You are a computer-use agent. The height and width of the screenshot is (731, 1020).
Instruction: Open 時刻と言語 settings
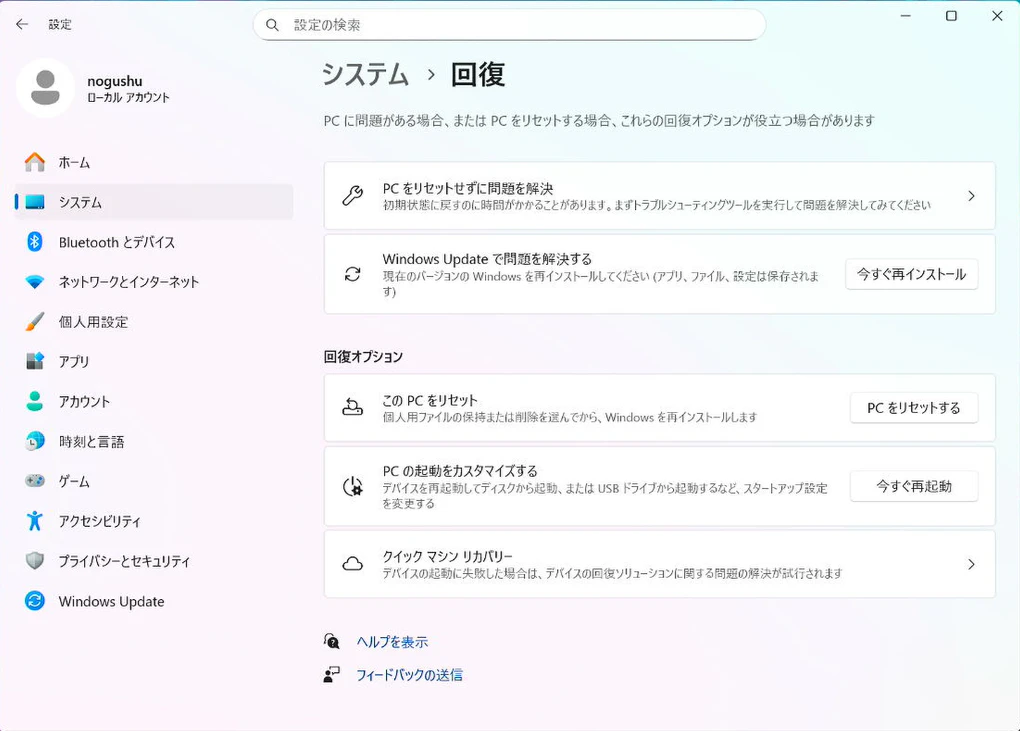point(154,441)
